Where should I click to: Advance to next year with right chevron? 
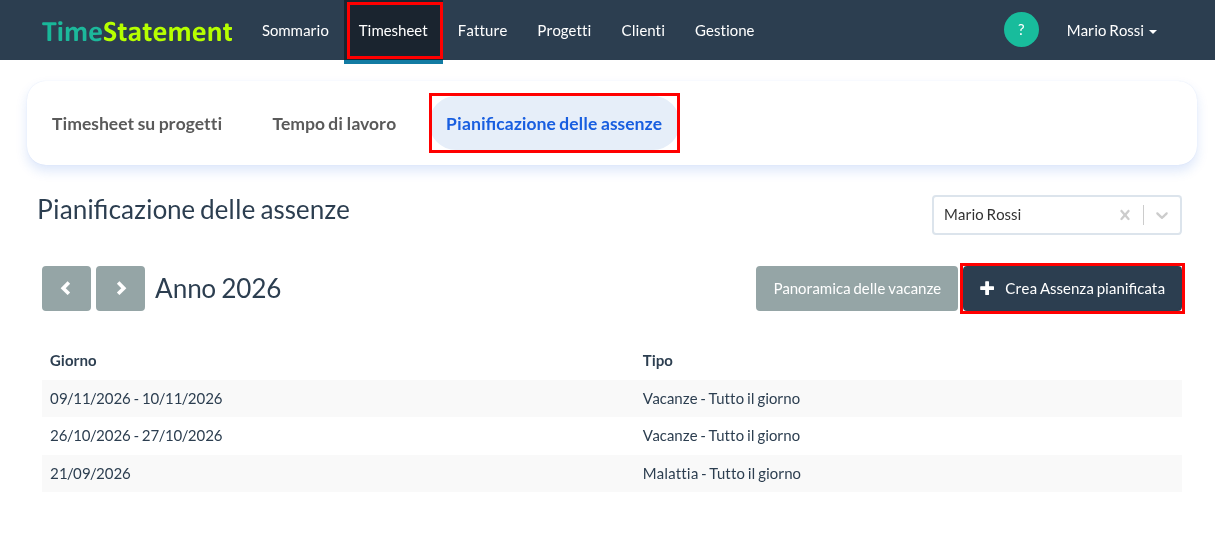(x=121, y=289)
